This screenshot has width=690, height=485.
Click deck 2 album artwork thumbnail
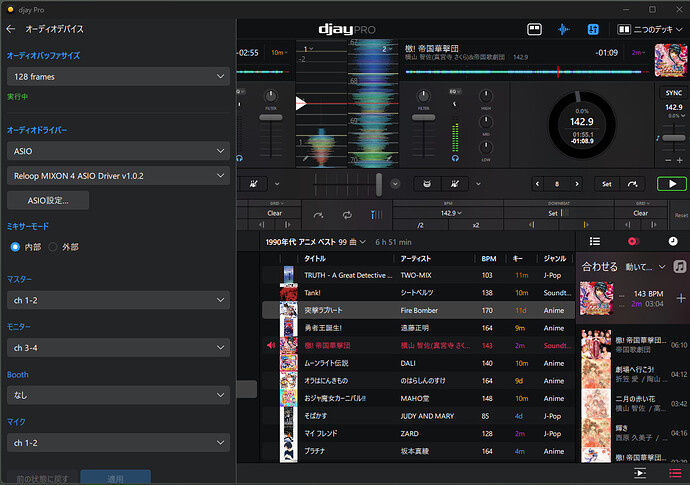coord(671,60)
